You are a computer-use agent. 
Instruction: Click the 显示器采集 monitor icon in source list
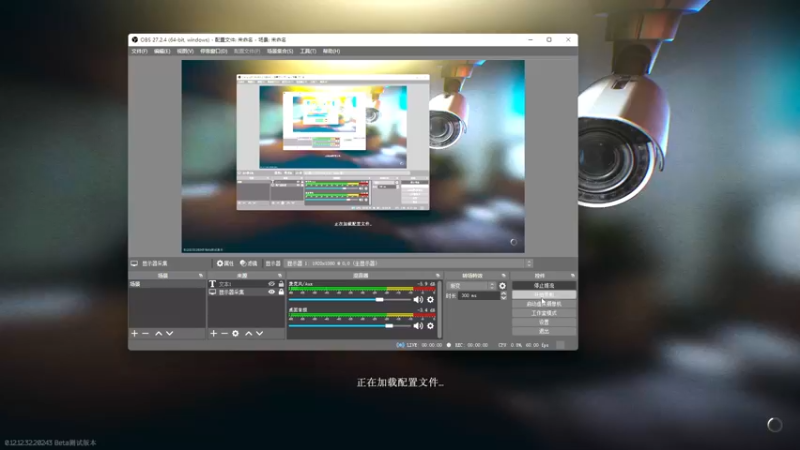(212, 292)
